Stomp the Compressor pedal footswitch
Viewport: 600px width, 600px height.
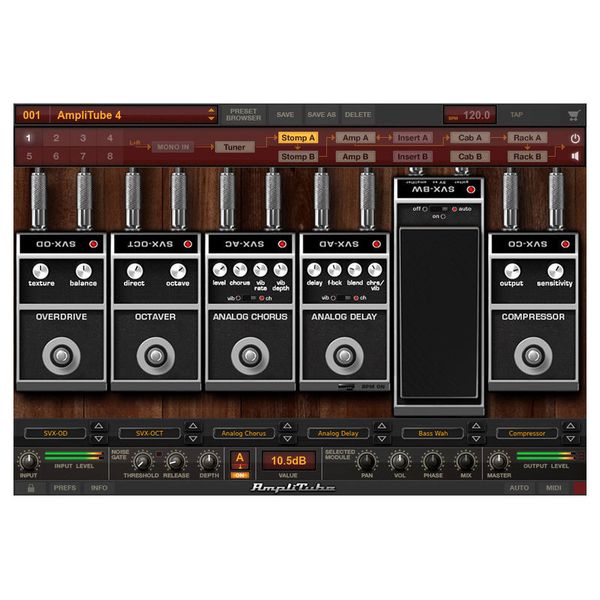533,356
